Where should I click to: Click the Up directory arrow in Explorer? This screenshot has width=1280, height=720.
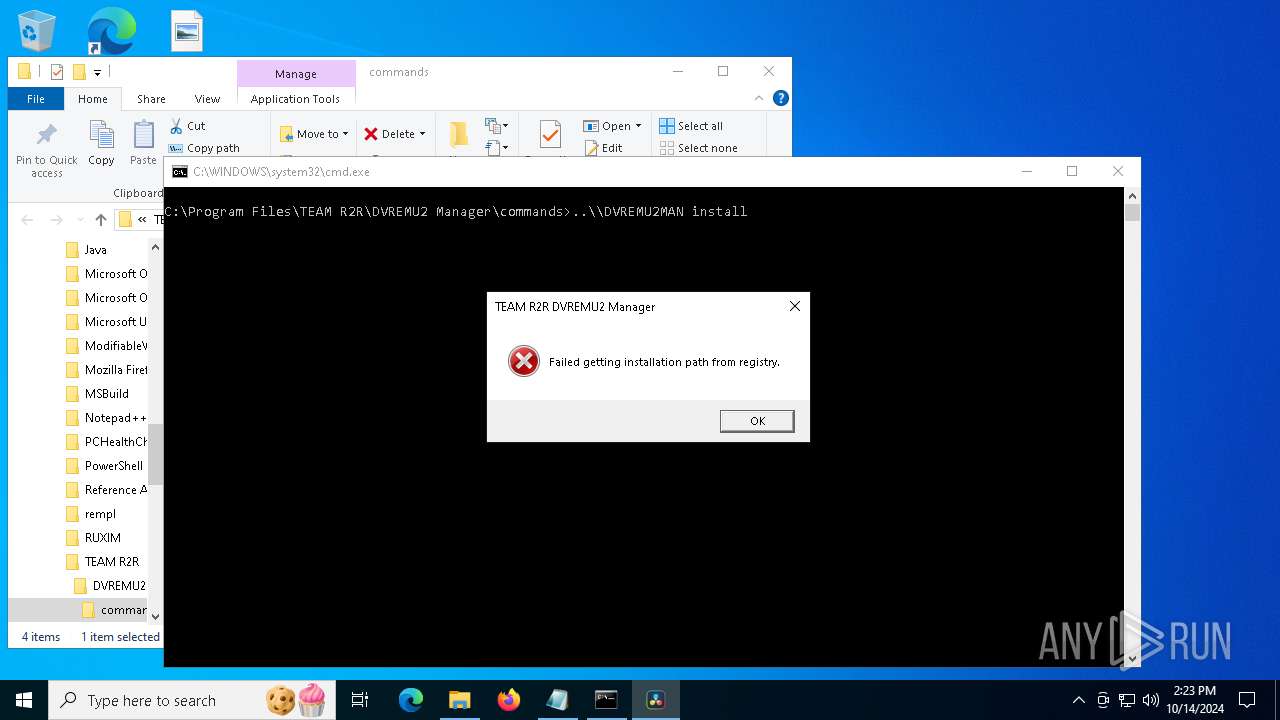coord(100,220)
